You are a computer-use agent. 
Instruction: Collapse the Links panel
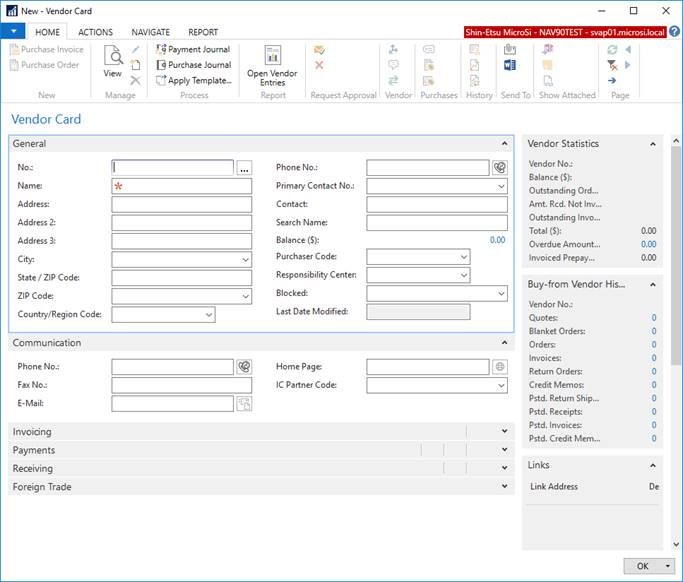pyautogui.click(x=653, y=466)
